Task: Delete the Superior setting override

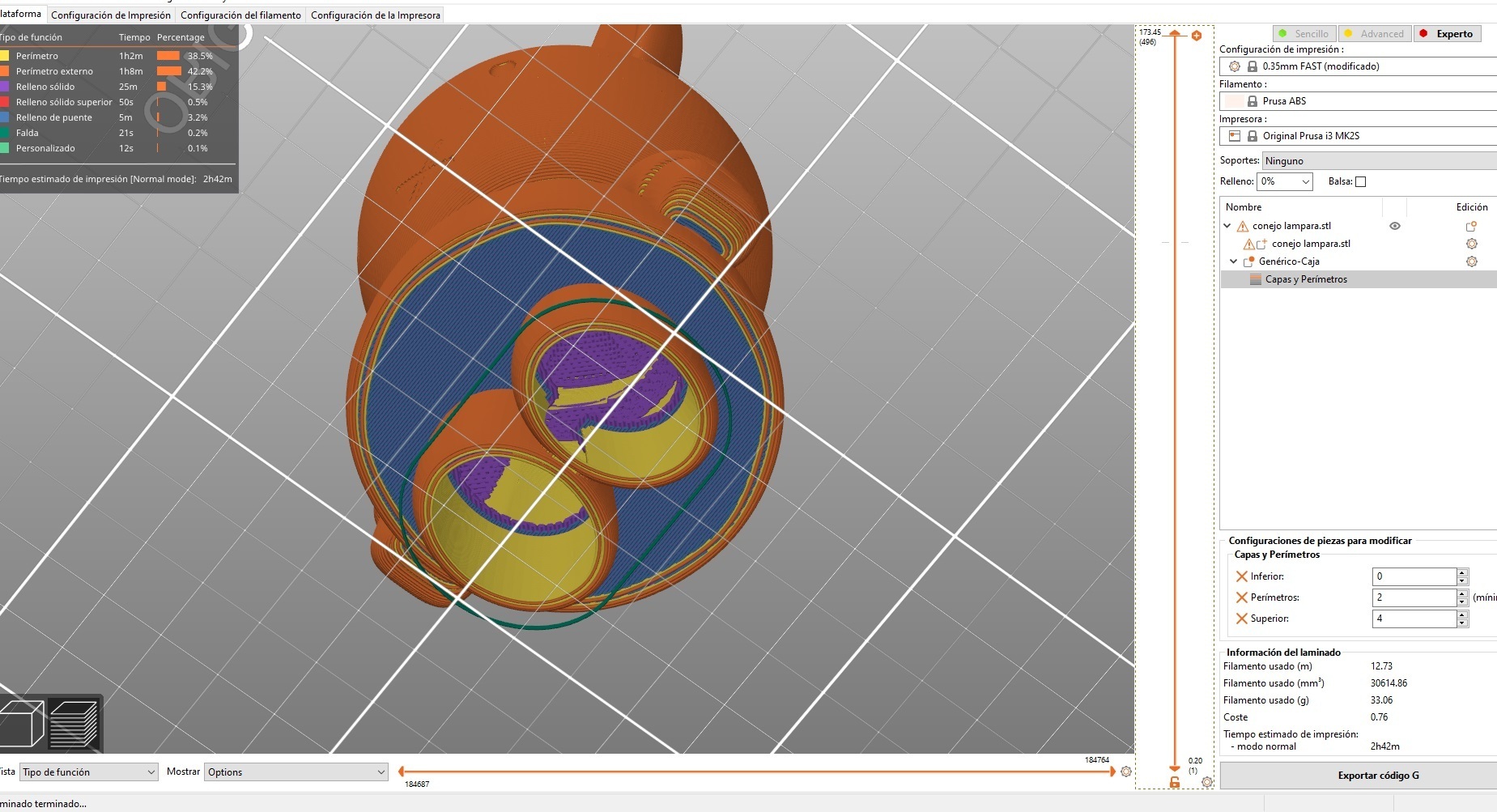Action: coord(1241,619)
